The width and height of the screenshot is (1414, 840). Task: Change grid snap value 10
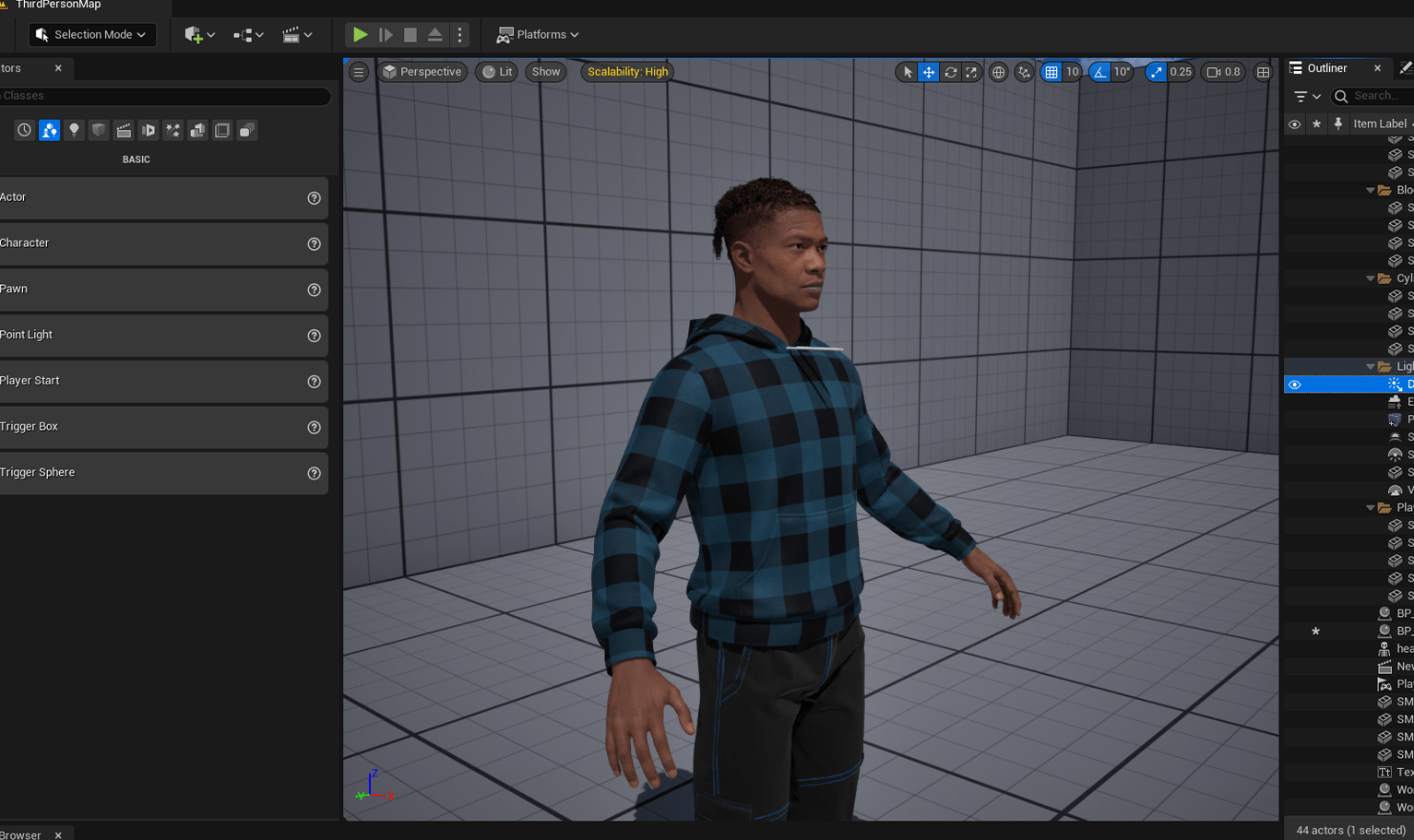(1072, 72)
